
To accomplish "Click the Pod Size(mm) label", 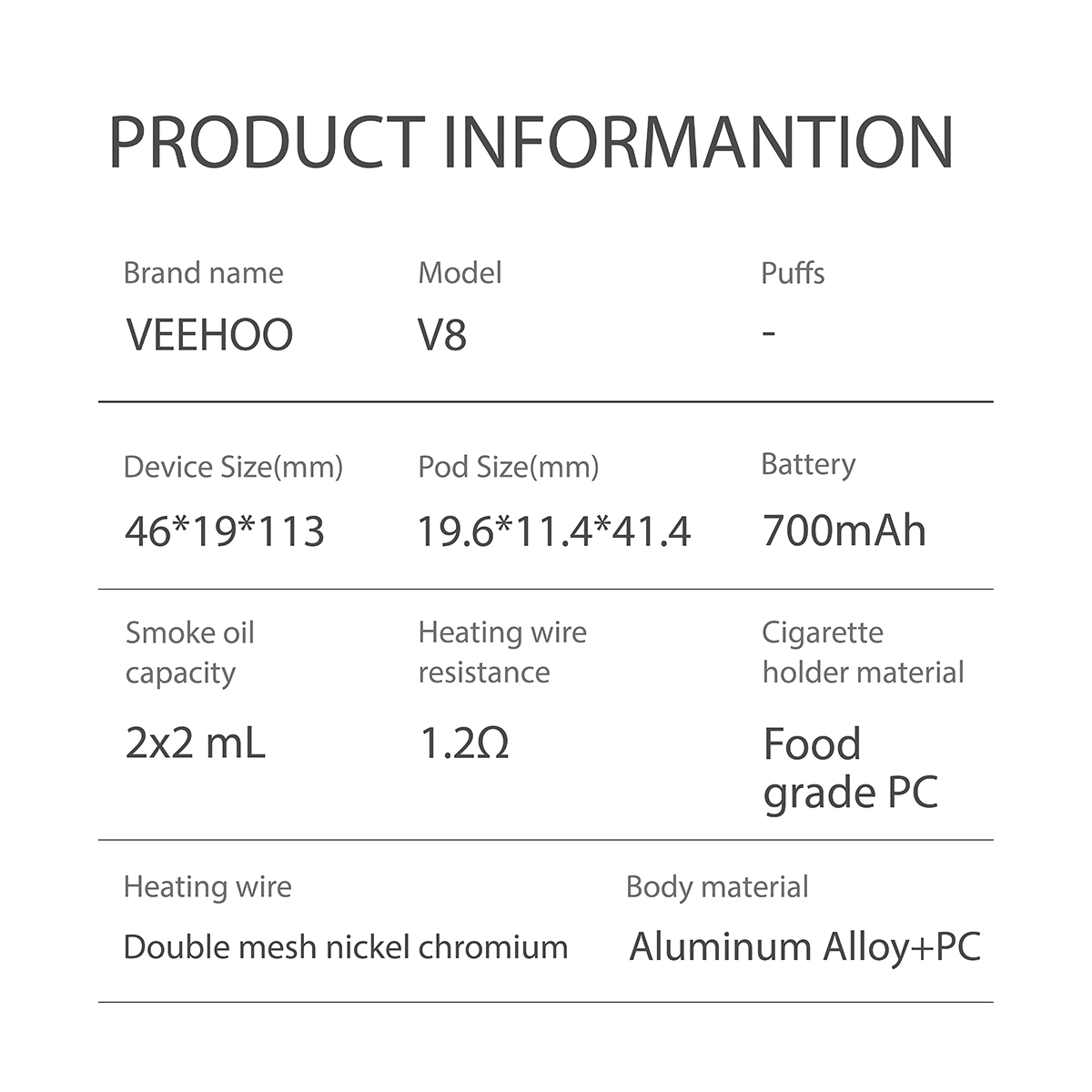I will (509, 468).
